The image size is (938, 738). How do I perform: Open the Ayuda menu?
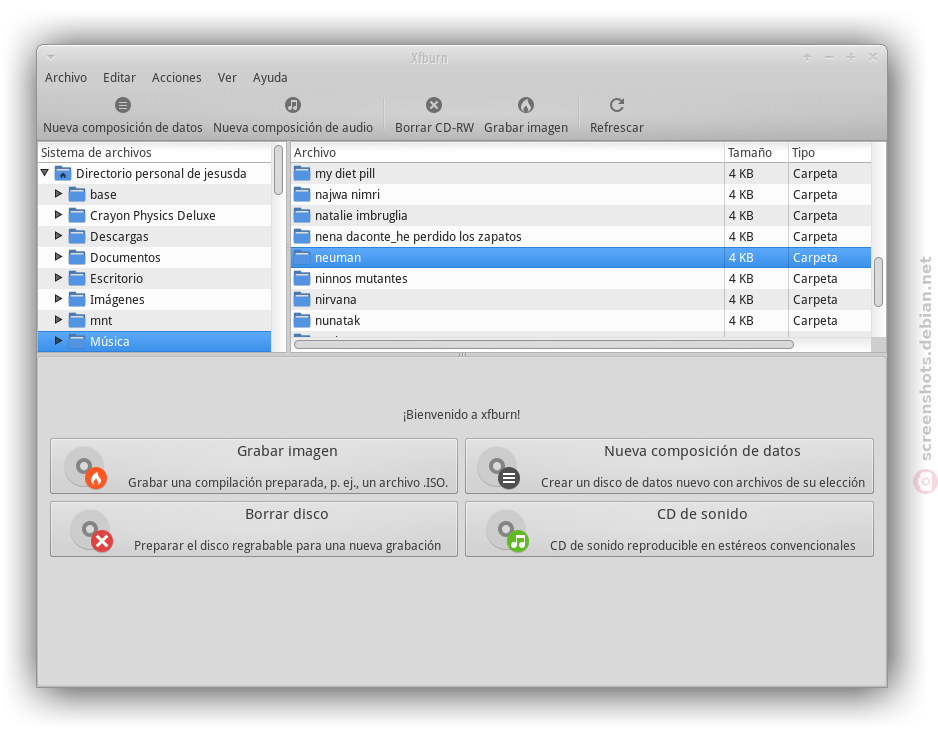[270, 78]
